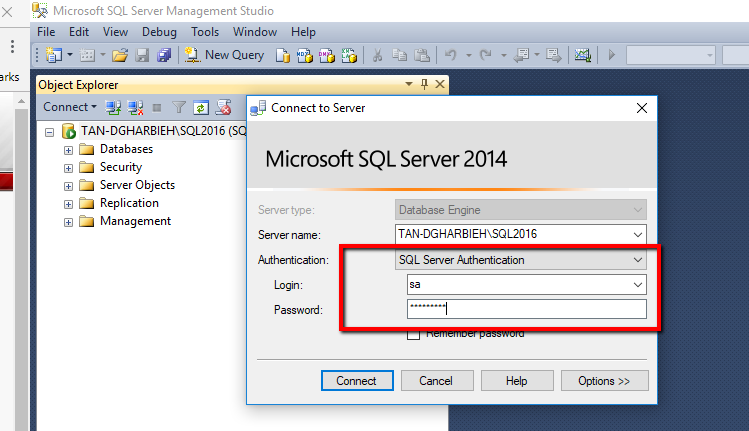The width and height of the screenshot is (749, 431).
Task: Open the Undo history dropdown arrow
Action: tap(469, 56)
